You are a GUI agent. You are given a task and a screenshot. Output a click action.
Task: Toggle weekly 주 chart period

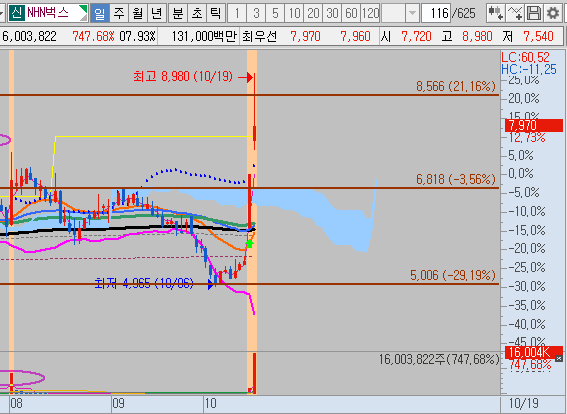(119, 13)
